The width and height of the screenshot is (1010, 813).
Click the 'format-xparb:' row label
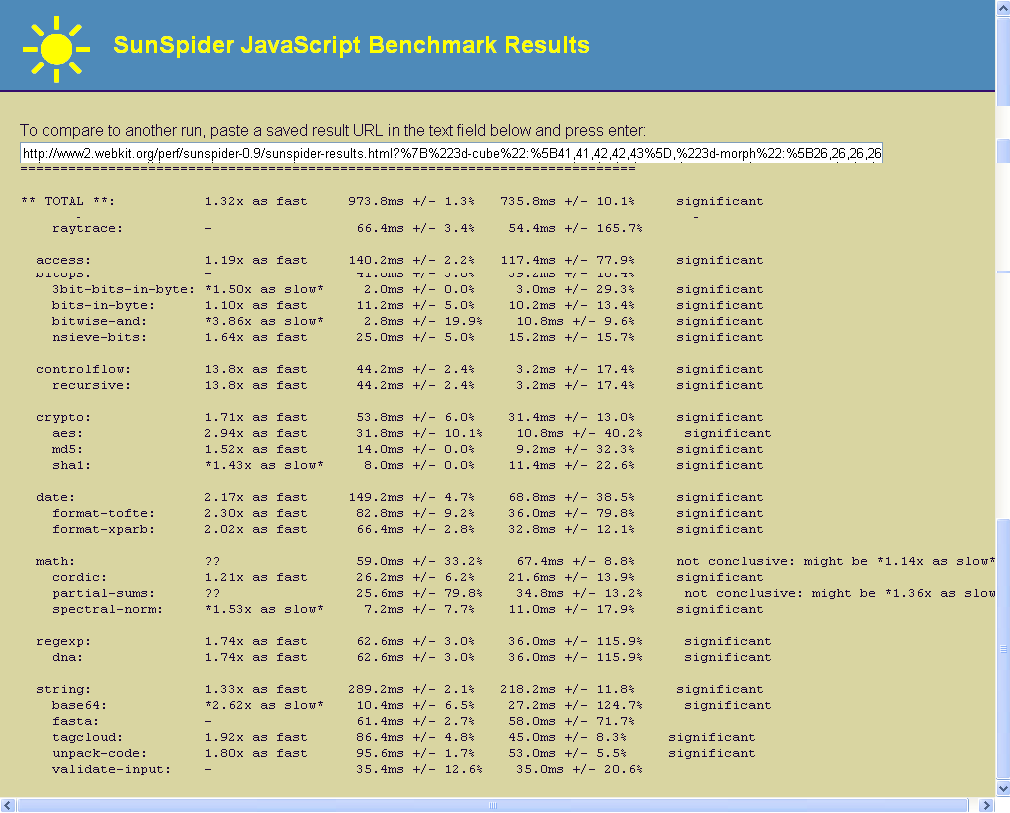click(103, 530)
